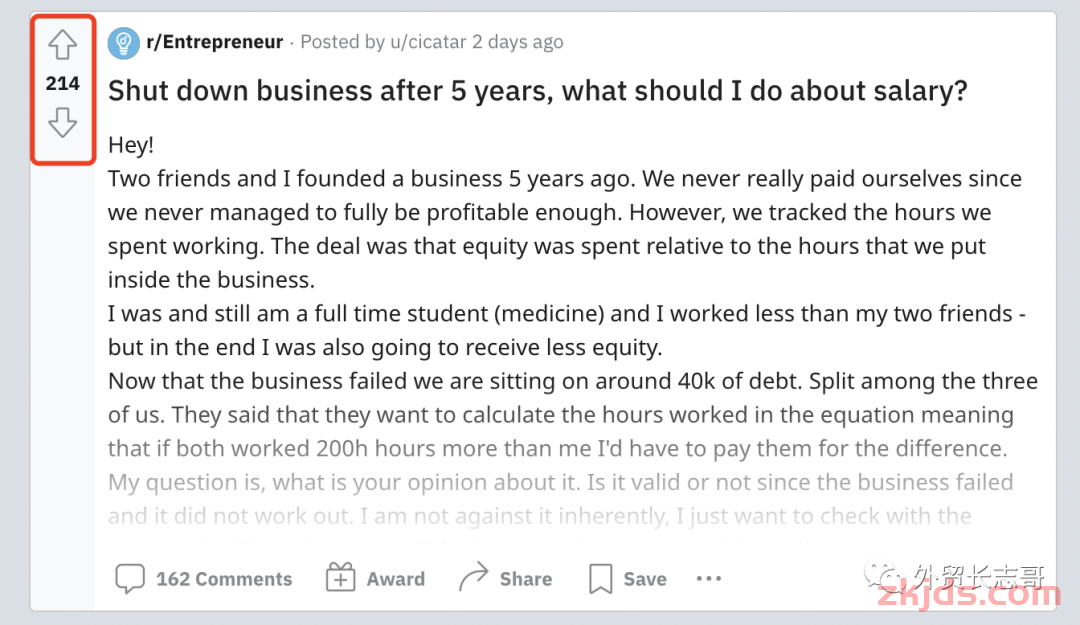
Task: Open the u/cicatar user profile
Action: click(x=428, y=42)
